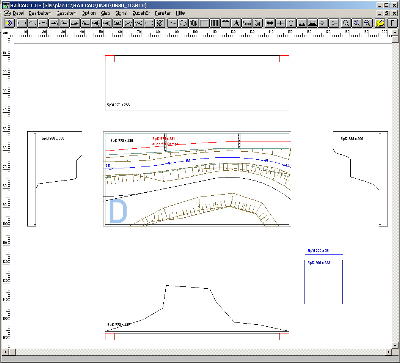The width and height of the screenshot is (400, 363).
Task: Click the bracket-shaped icon ending the toolbar
Action: (390, 23)
